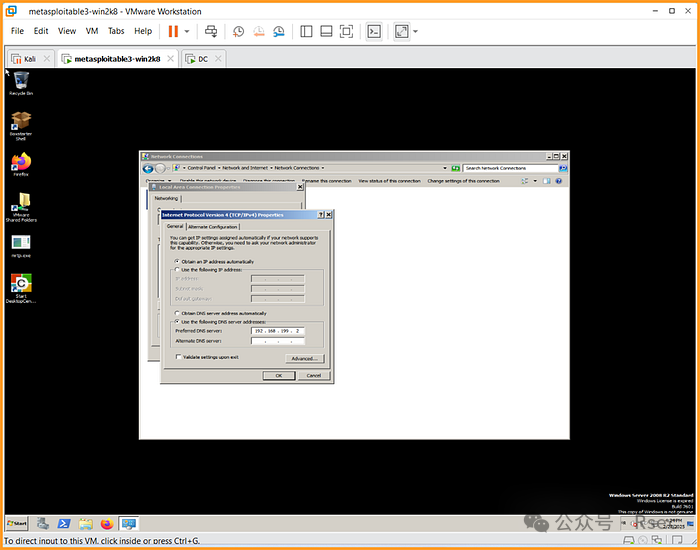700x550 pixels.
Task: Take a snapshot of this VM
Action: tap(238, 31)
